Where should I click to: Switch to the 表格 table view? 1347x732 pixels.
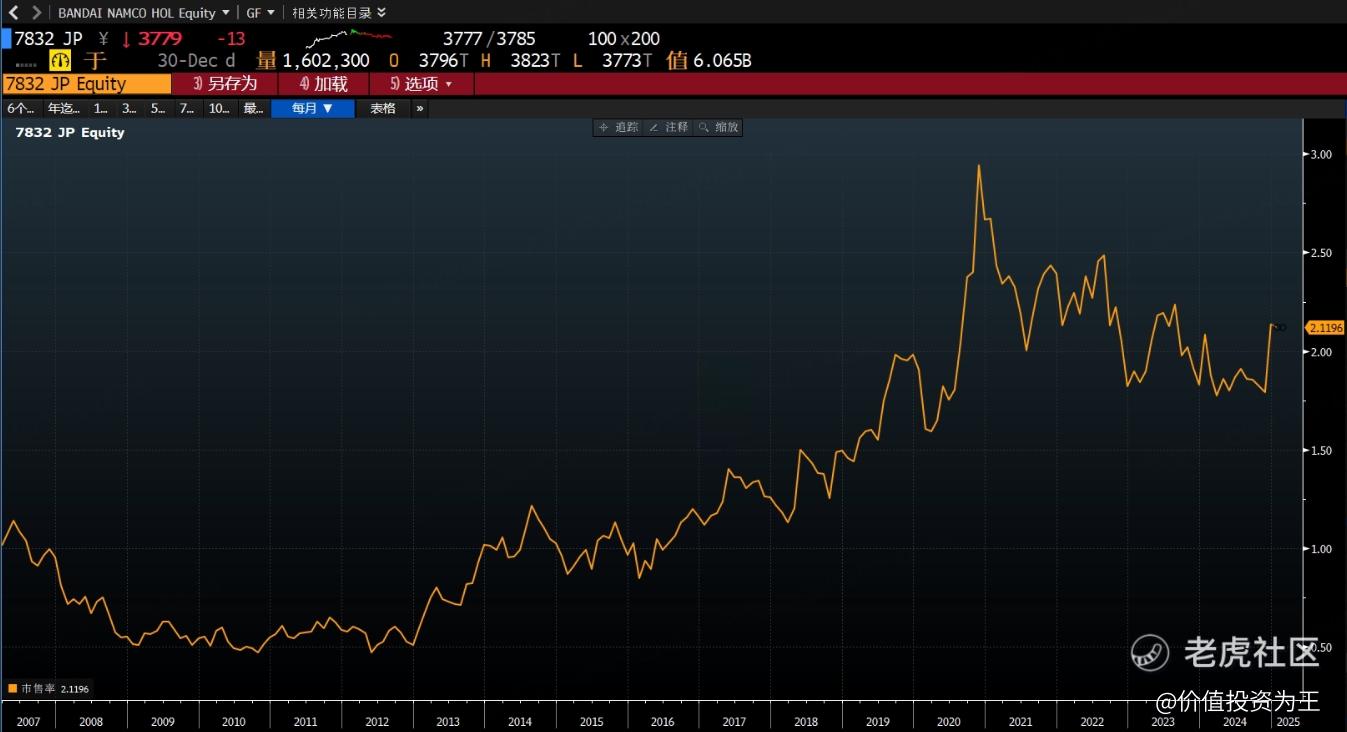[x=383, y=108]
